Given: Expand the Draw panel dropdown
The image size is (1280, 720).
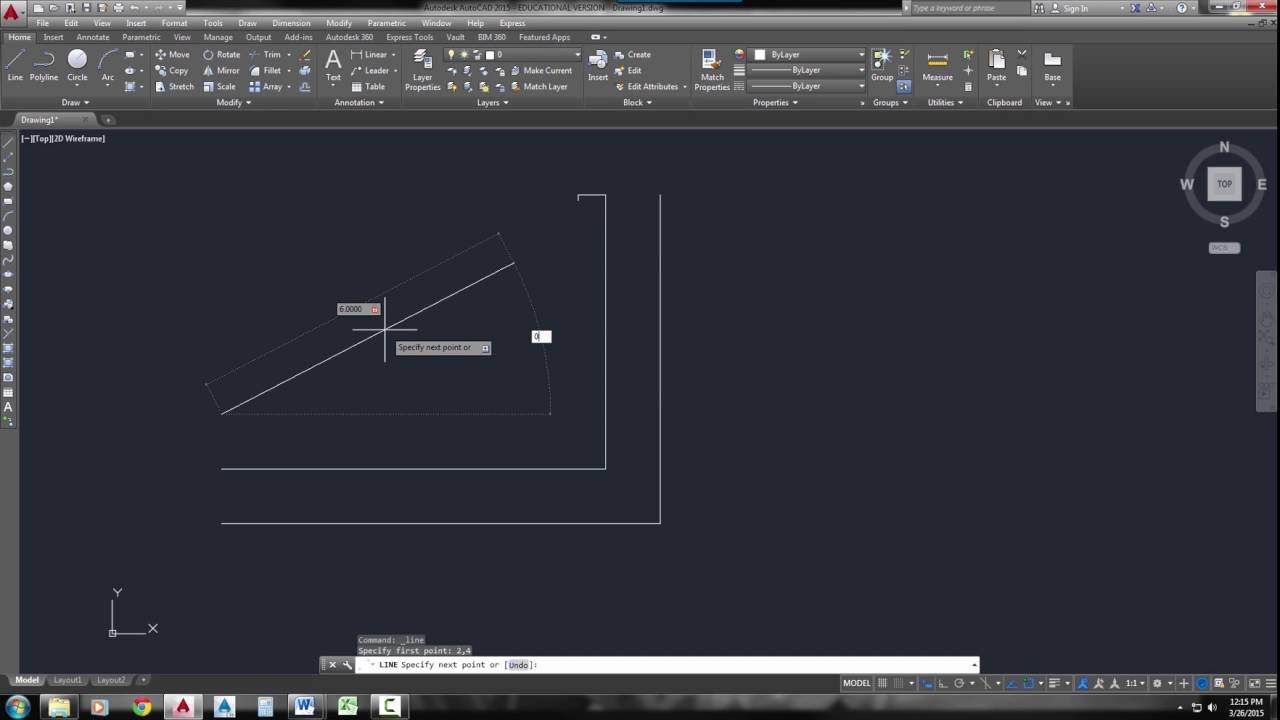Looking at the screenshot, I should (76, 102).
